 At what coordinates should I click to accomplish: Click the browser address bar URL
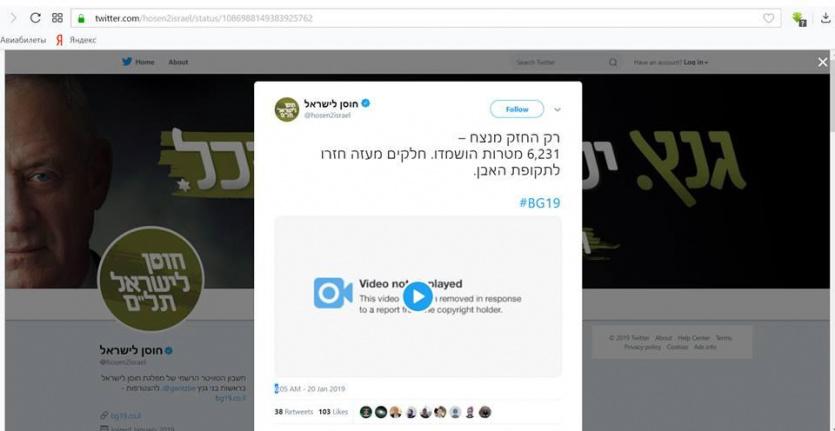pos(204,19)
